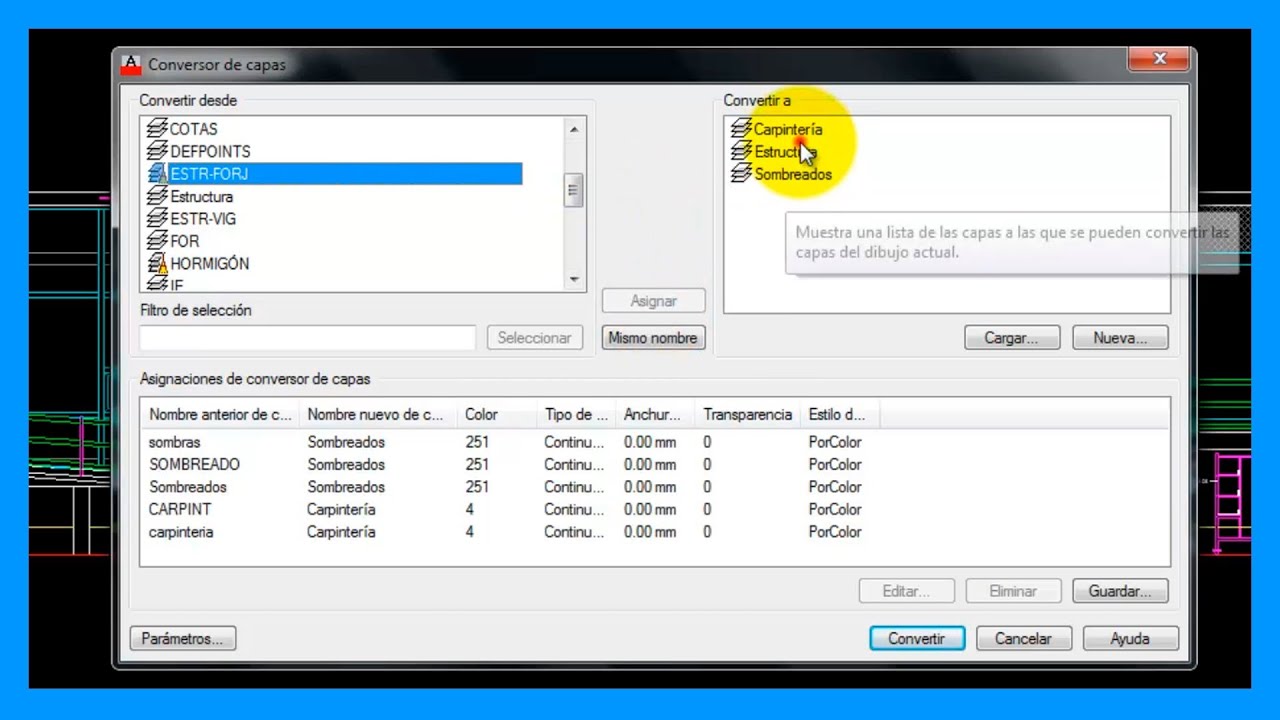The image size is (1280, 720).
Task: Click the ESTR-VIG layer icon
Action: coord(157,219)
